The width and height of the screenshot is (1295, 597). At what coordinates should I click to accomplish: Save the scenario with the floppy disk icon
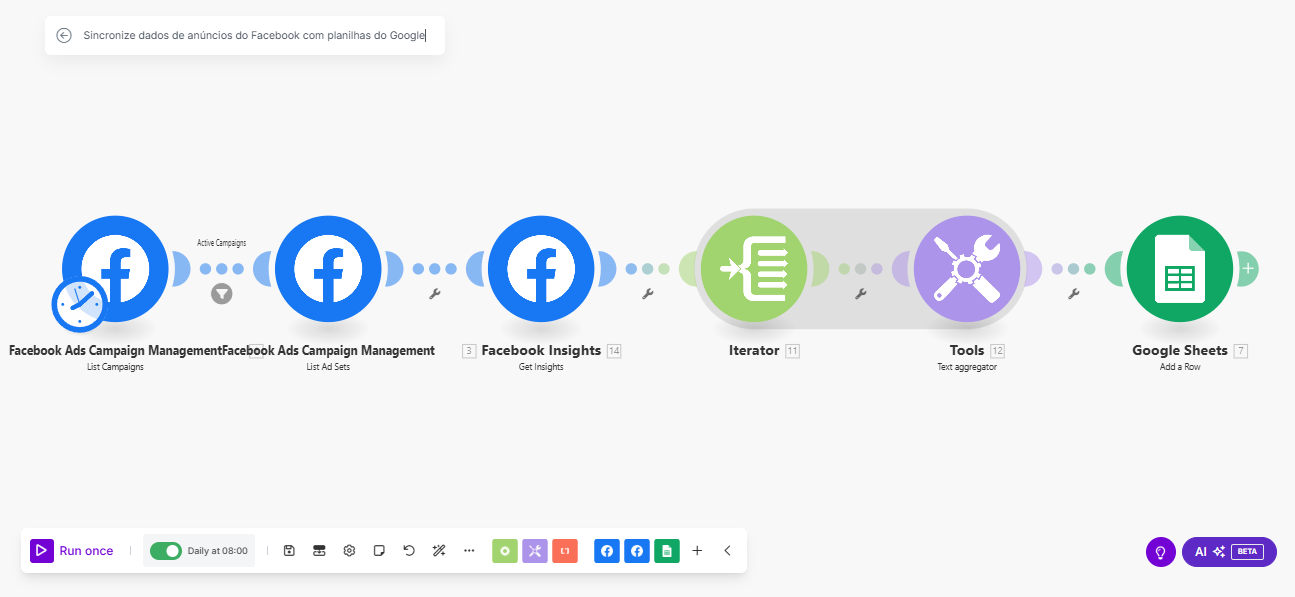coord(289,551)
